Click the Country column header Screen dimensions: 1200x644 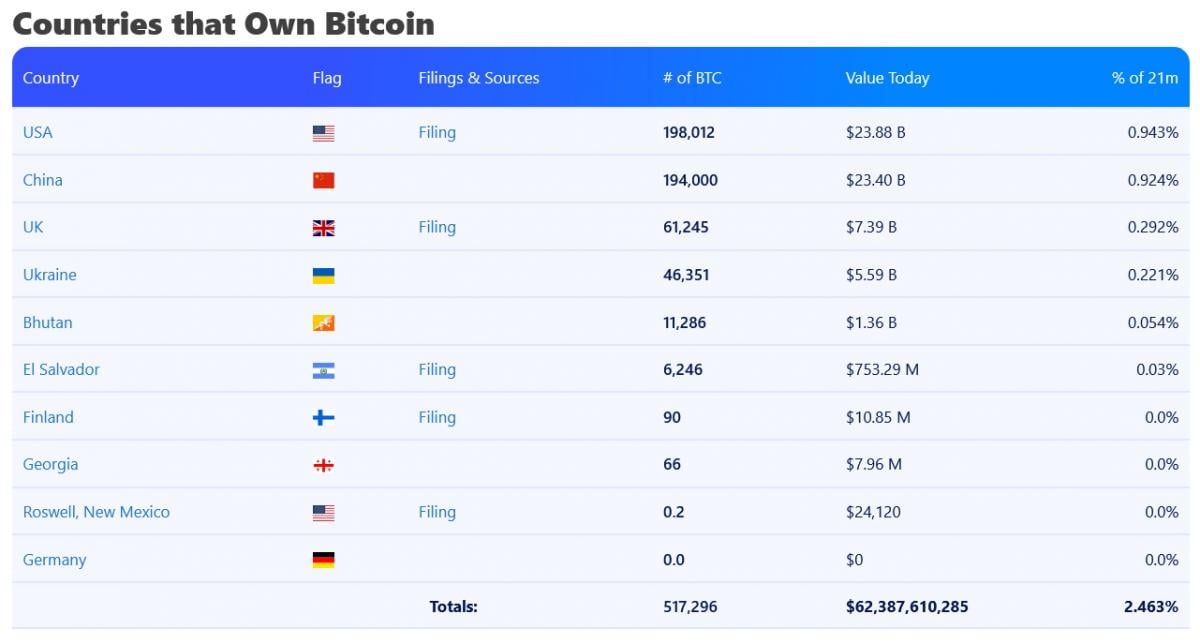51,78
